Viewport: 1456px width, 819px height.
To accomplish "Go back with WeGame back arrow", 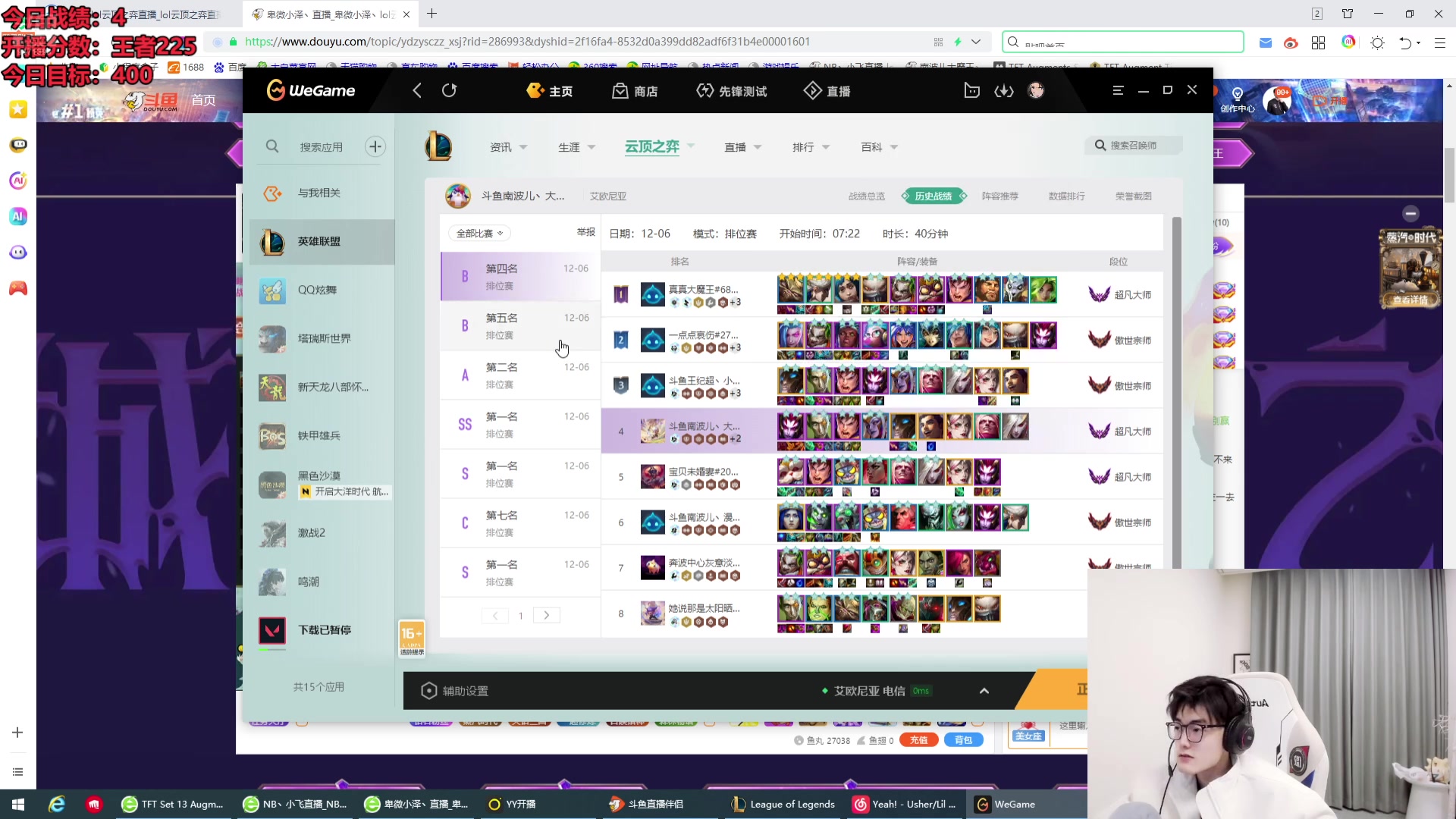I will [x=417, y=91].
